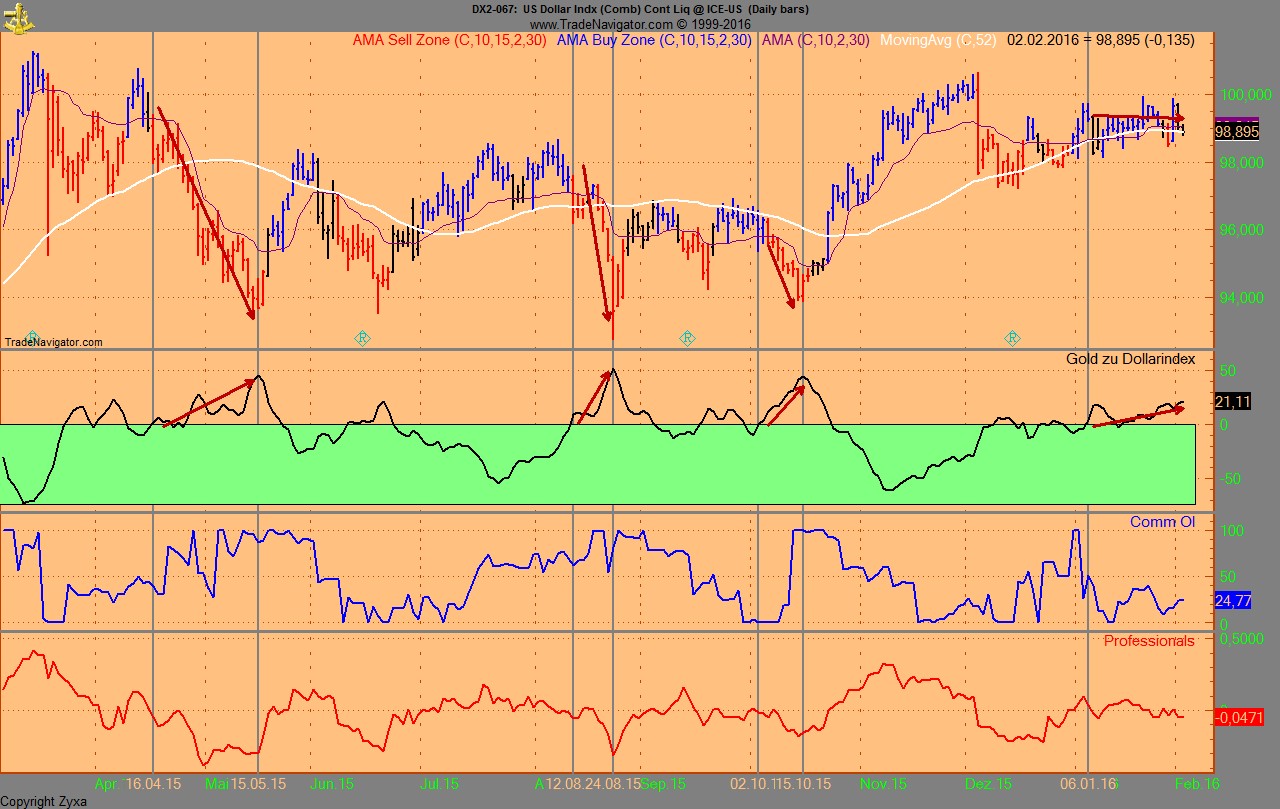
Task: Click the Comm OI indicator title
Action: tap(1162, 522)
